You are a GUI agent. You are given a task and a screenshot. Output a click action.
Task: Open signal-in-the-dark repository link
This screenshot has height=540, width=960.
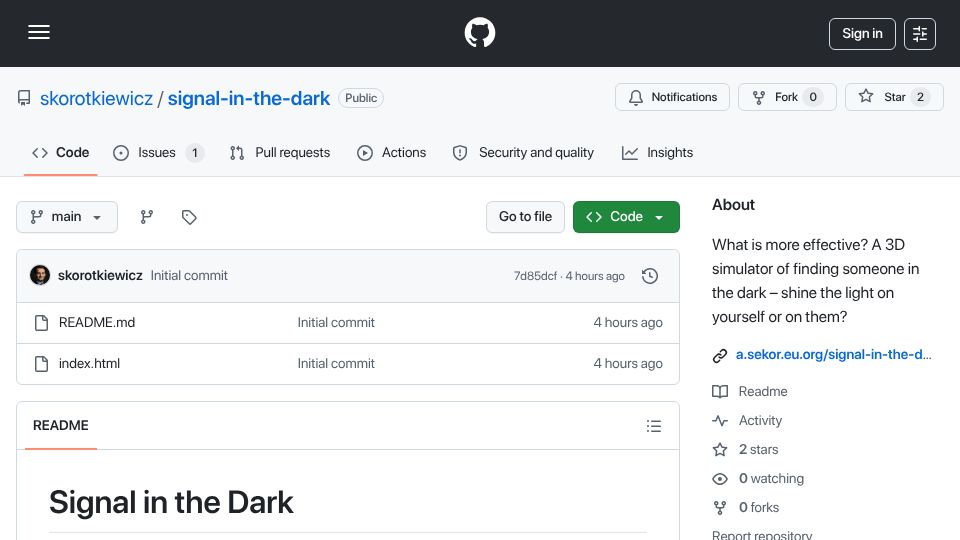[249, 99]
